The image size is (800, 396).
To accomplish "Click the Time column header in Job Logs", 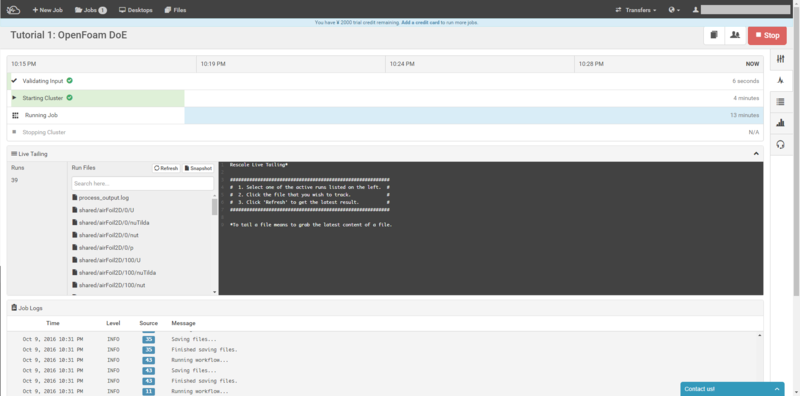I will tap(53, 323).
